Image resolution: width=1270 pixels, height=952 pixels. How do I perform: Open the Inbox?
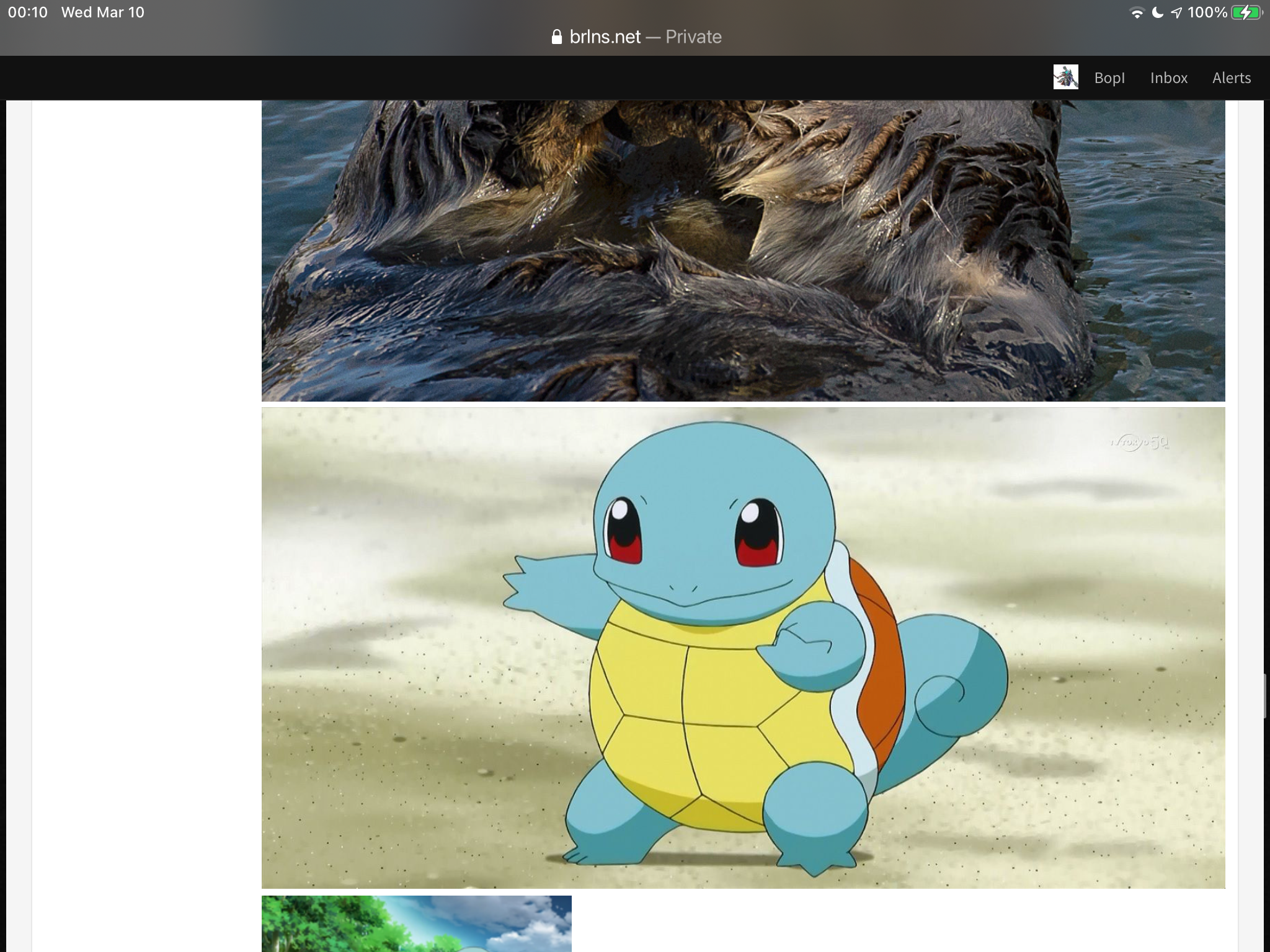1169,78
